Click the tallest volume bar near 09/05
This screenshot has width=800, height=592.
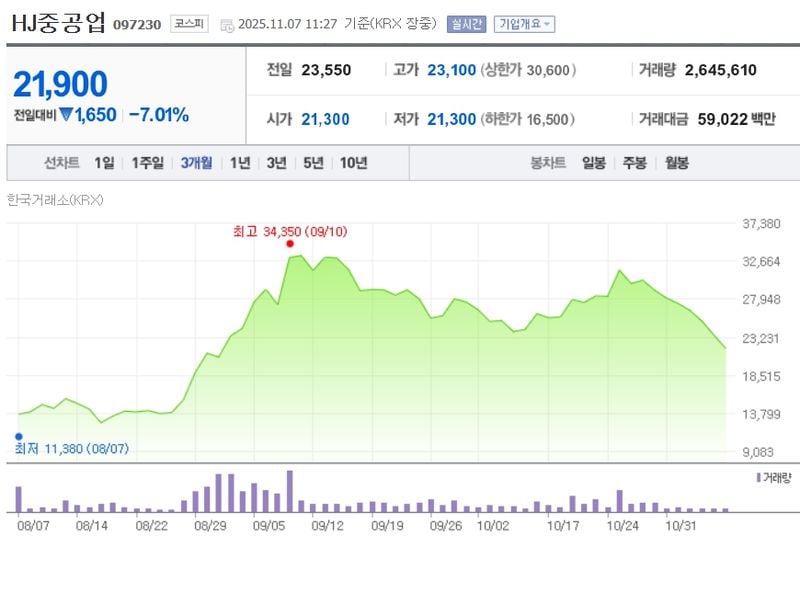click(x=290, y=491)
